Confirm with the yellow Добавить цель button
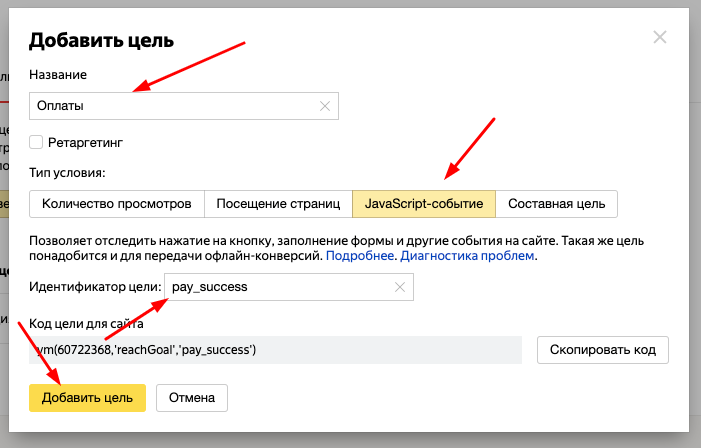Viewport: 701px width, 448px height. (x=88, y=397)
